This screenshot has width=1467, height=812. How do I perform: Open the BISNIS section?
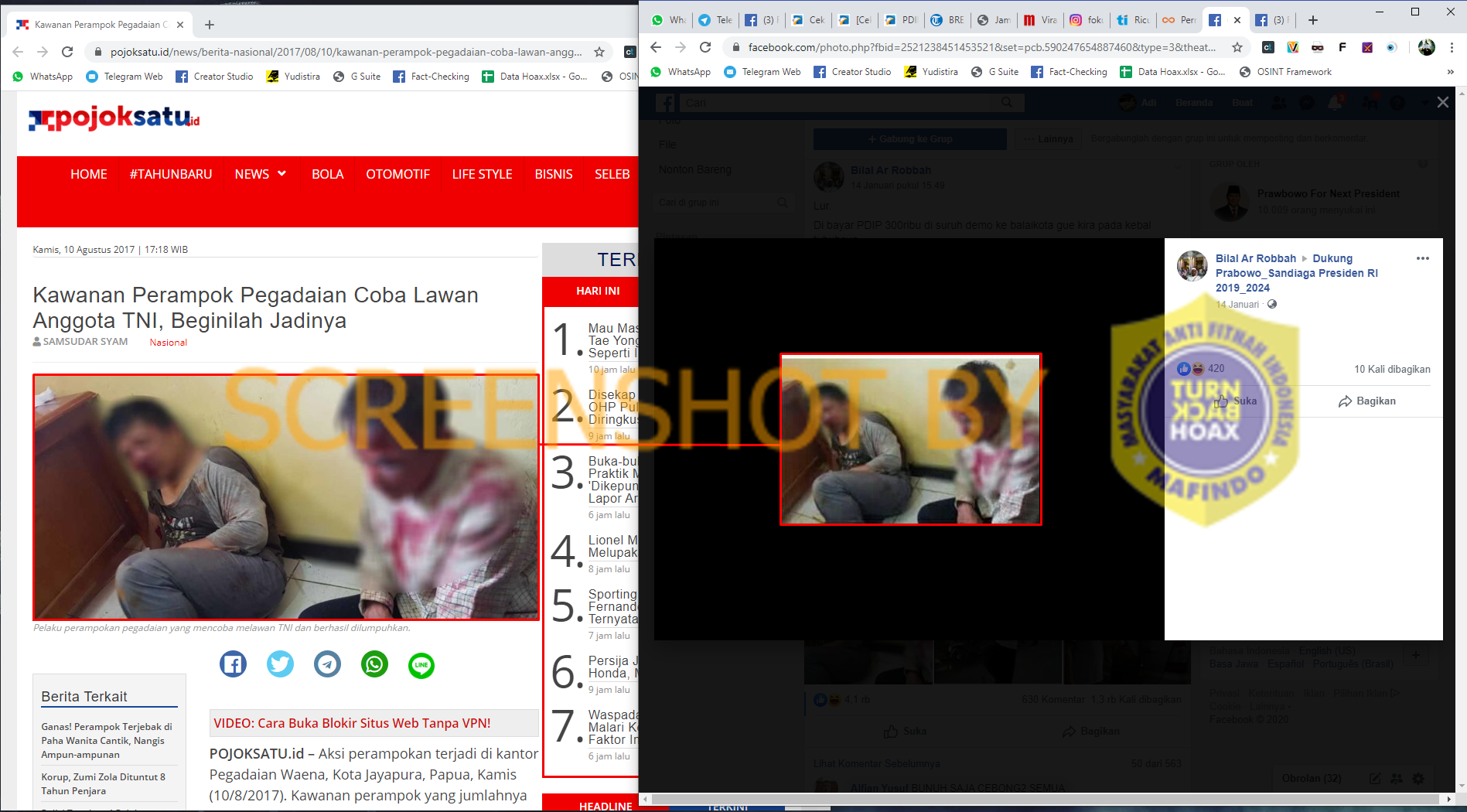554,174
